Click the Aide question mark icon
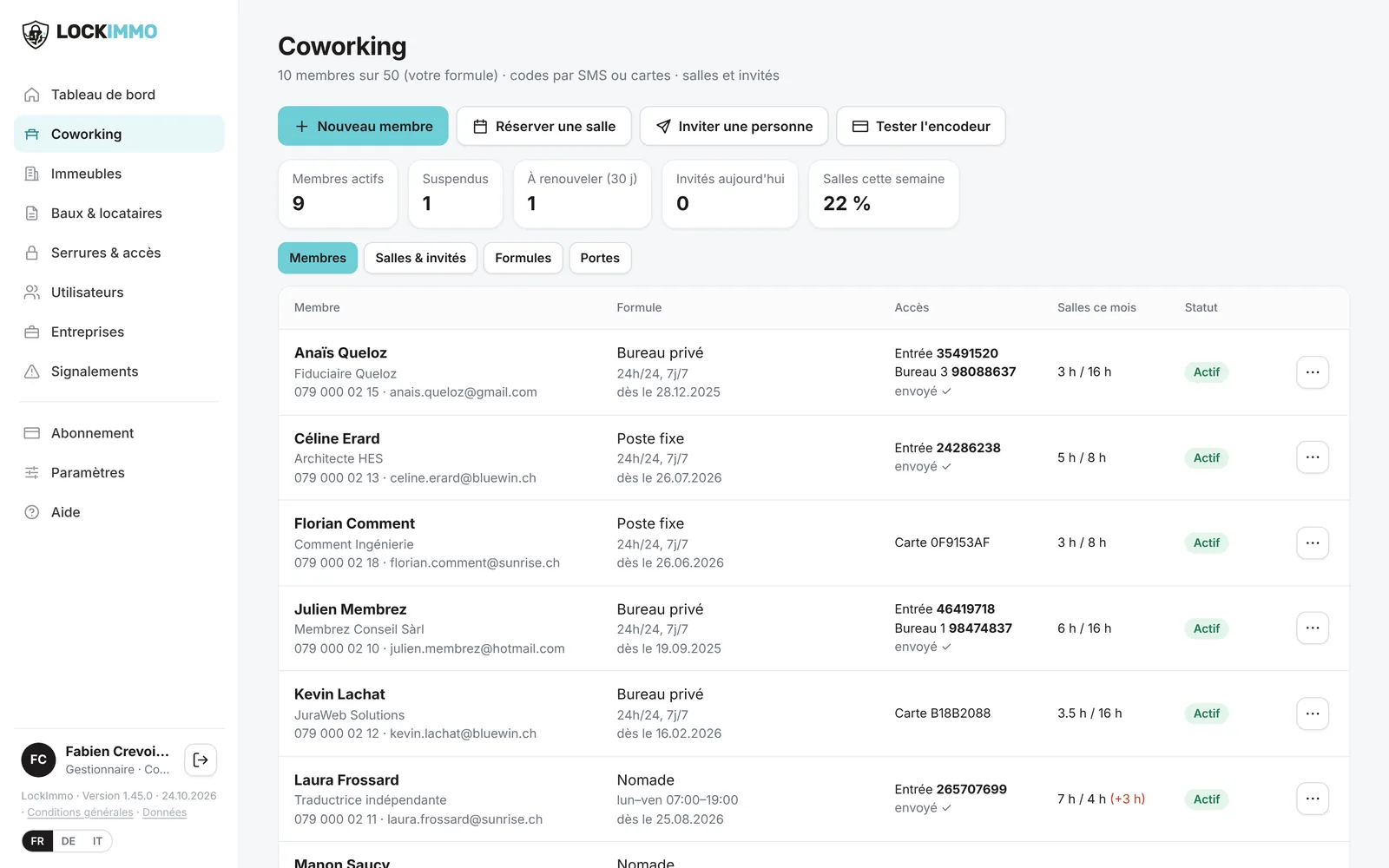The width and height of the screenshot is (1389, 868). 32,512
